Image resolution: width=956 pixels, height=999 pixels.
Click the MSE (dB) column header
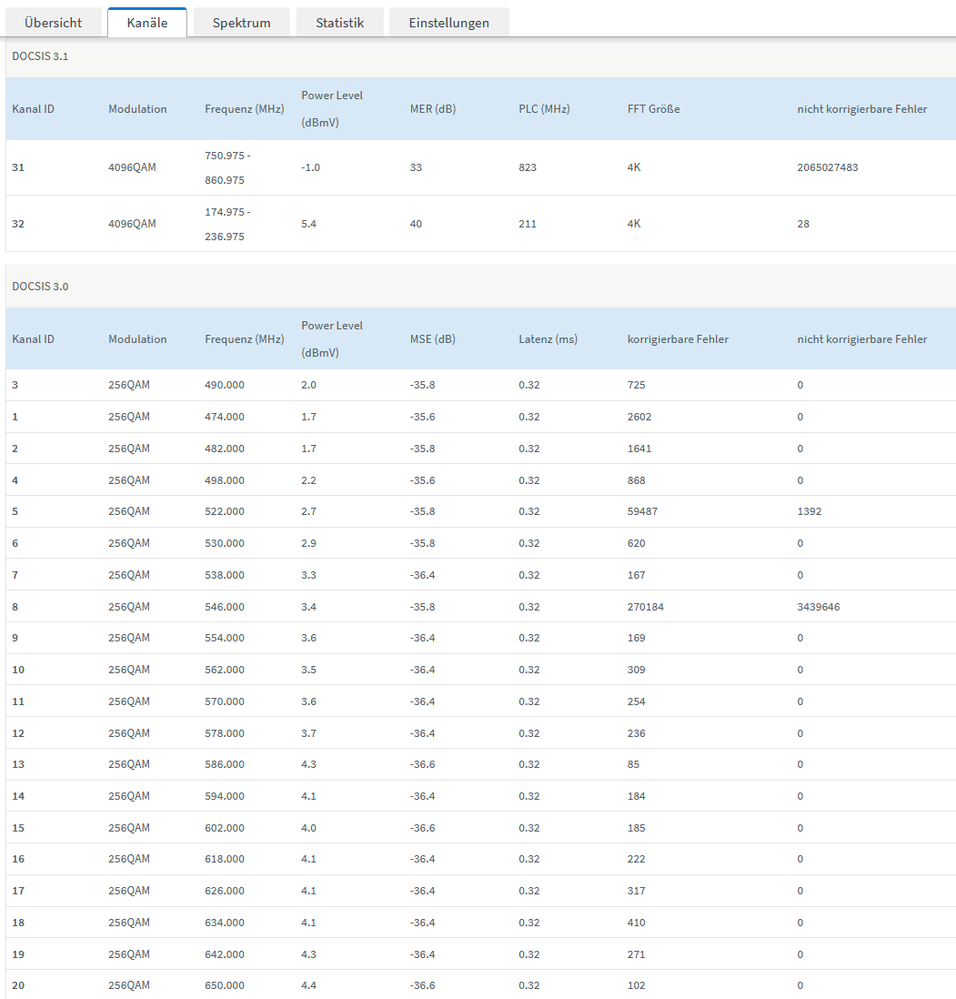432,339
